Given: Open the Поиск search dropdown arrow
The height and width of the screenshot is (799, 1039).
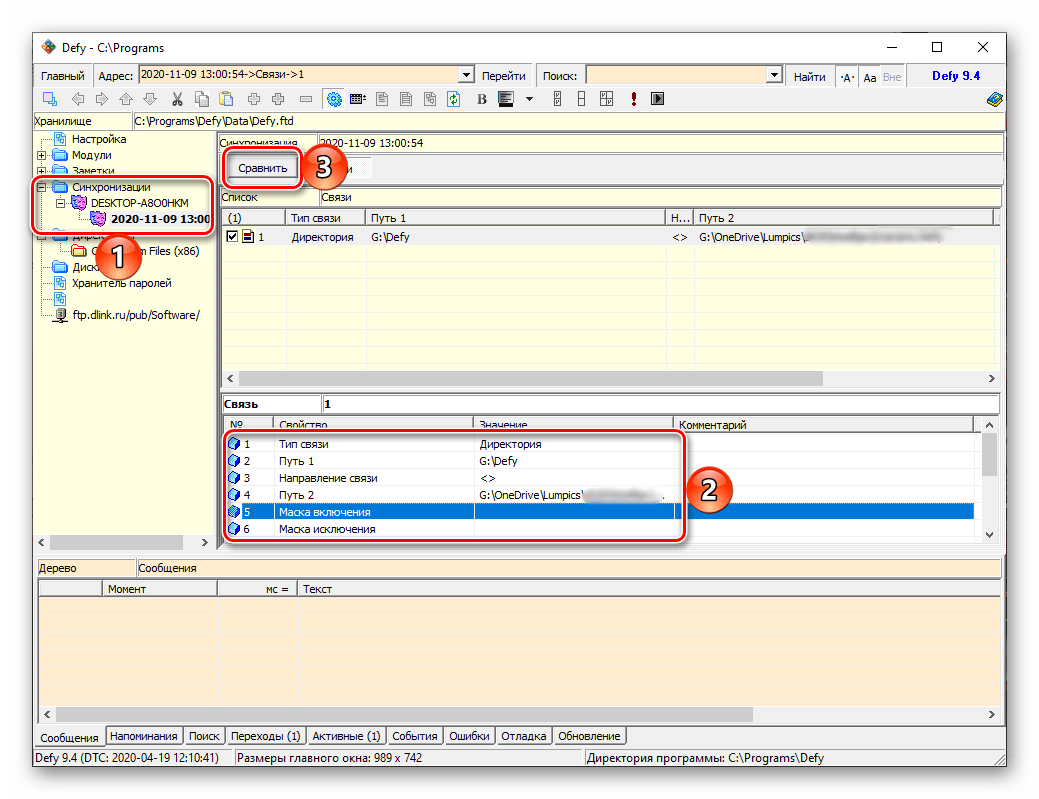Looking at the screenshot, I should pyautogui.click(x=773, y=76).
